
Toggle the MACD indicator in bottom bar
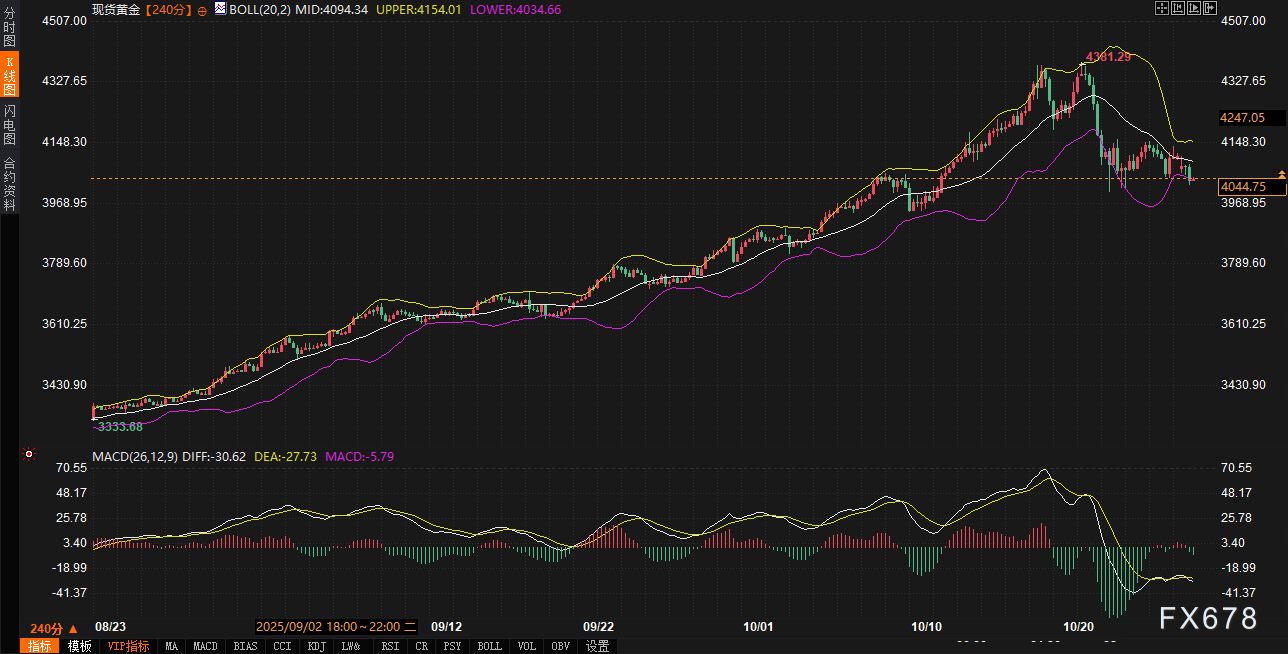pos(205,646)
